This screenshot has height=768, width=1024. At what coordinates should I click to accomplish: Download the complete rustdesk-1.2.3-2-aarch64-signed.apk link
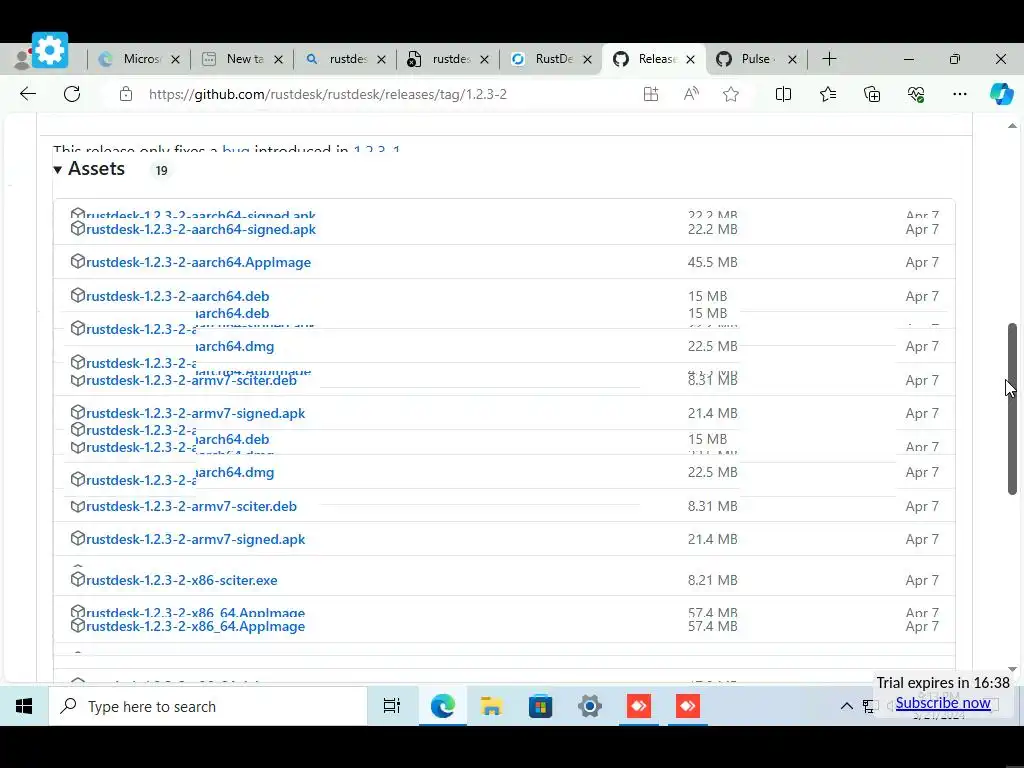[x=201, y=229]
